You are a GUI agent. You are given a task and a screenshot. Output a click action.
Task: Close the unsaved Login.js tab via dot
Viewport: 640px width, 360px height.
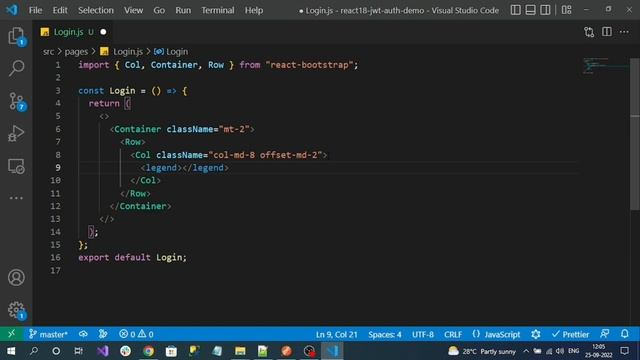[103, 32]
